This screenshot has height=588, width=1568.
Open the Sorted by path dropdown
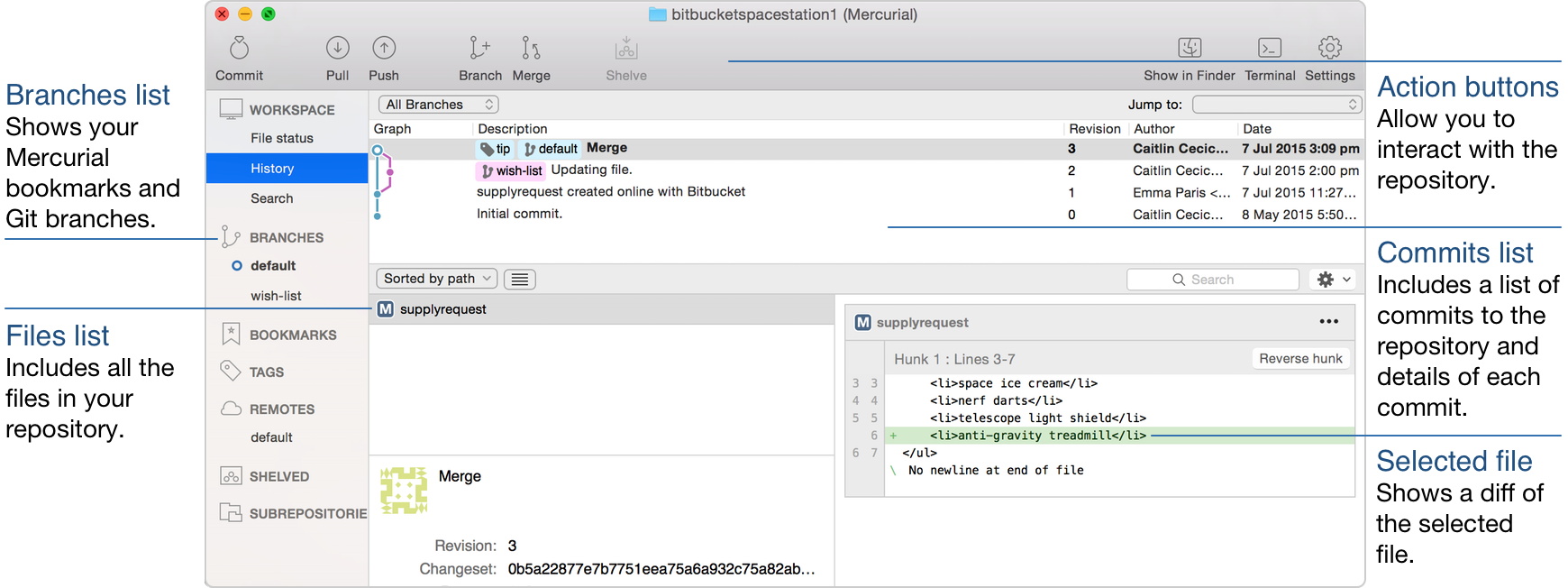[437, 279]
